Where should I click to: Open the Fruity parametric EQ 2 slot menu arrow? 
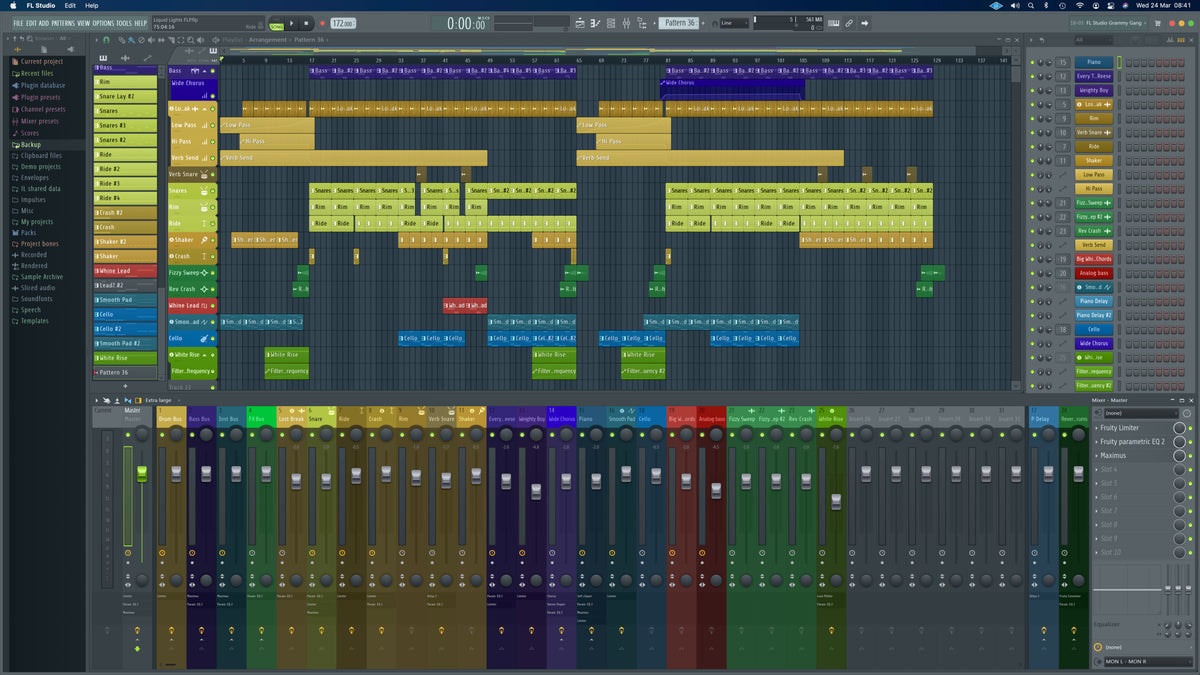(1096, 442)
